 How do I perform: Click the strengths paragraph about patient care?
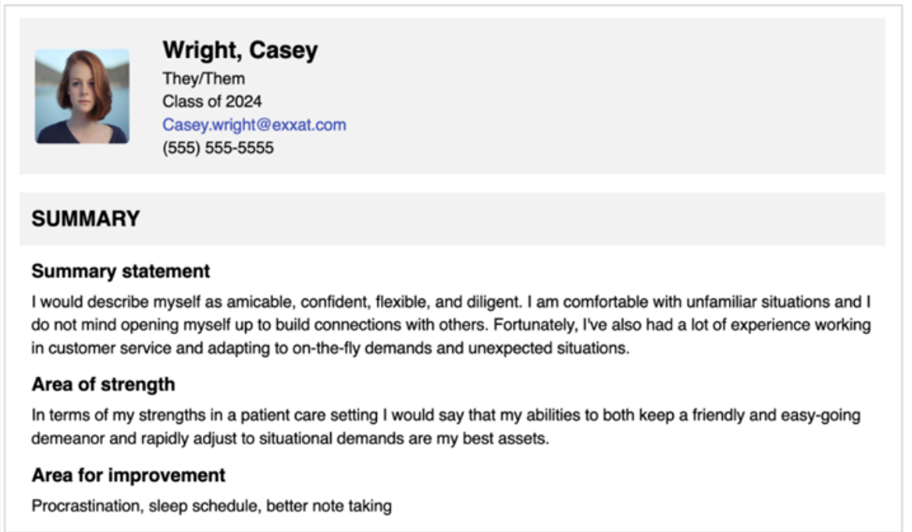pyautogui.click(x=446, y=427)
